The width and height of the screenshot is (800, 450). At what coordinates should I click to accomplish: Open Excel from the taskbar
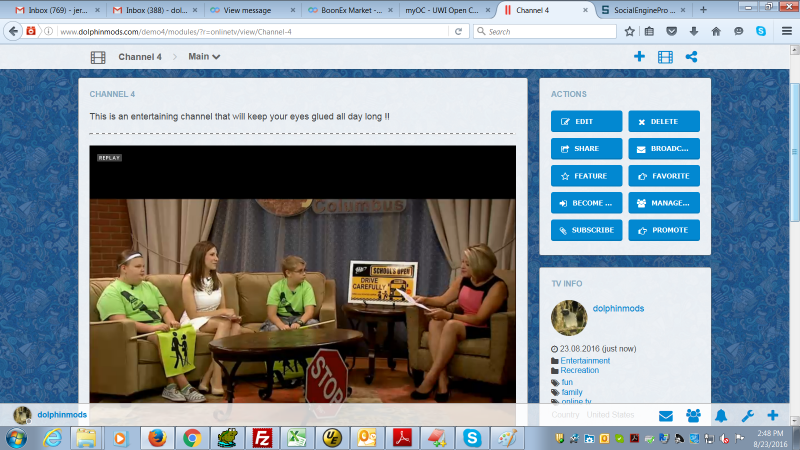click(x=297, y=438)
